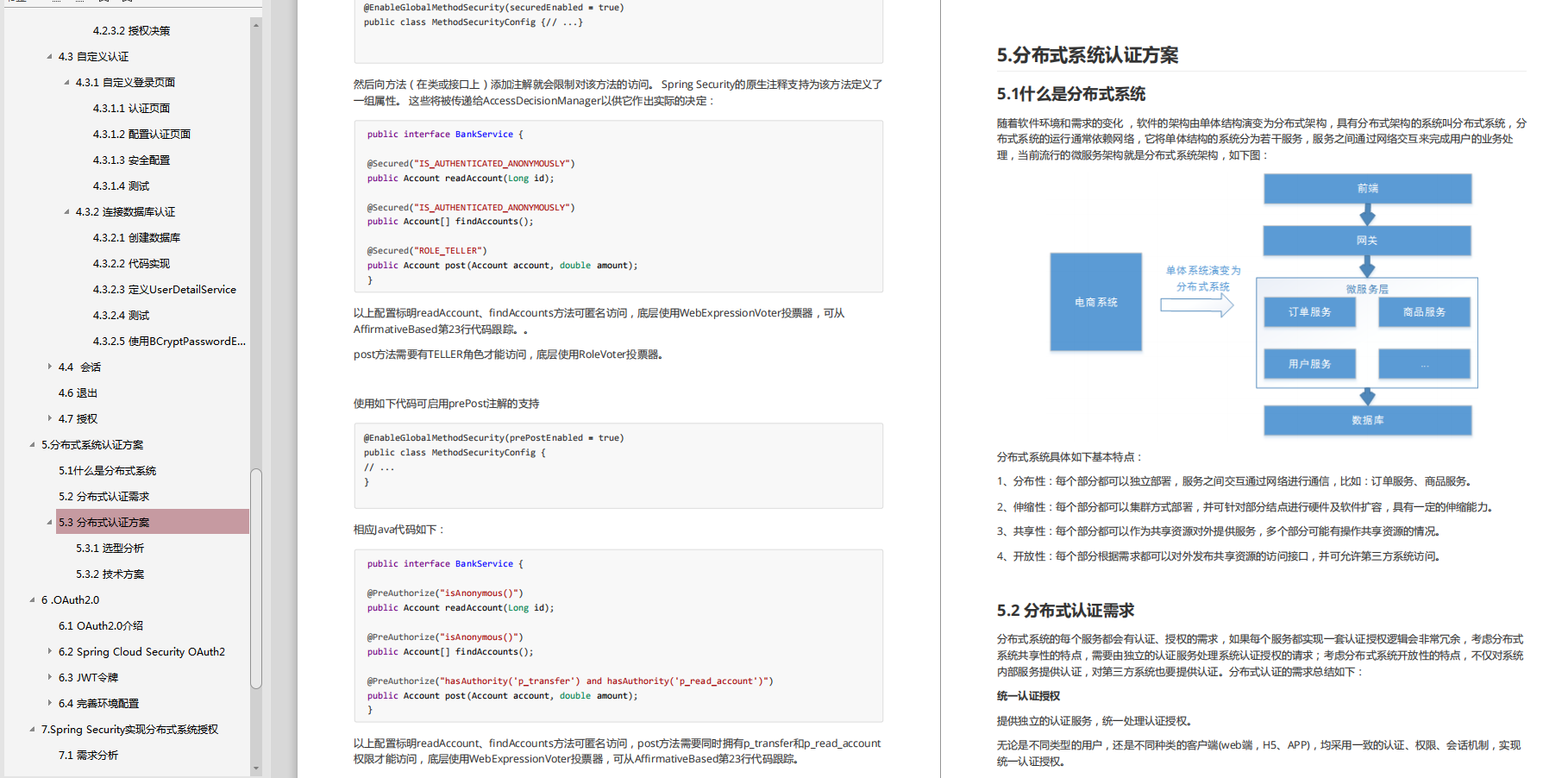
Task: Open bookmark 6.1 OAuth2.0介绍
Action: pos(100,626)
